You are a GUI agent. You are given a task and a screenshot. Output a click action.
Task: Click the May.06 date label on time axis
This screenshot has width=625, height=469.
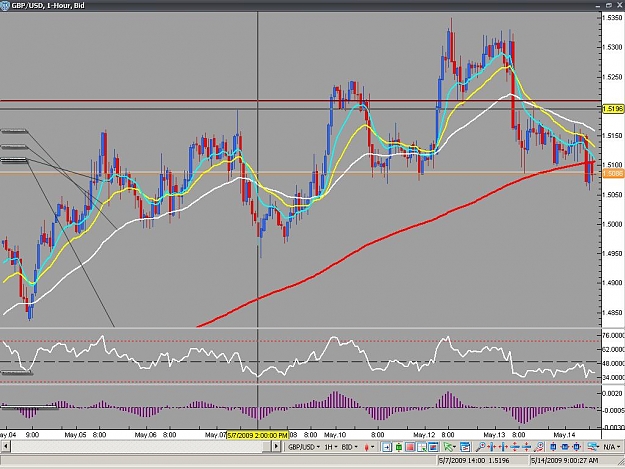145,435
